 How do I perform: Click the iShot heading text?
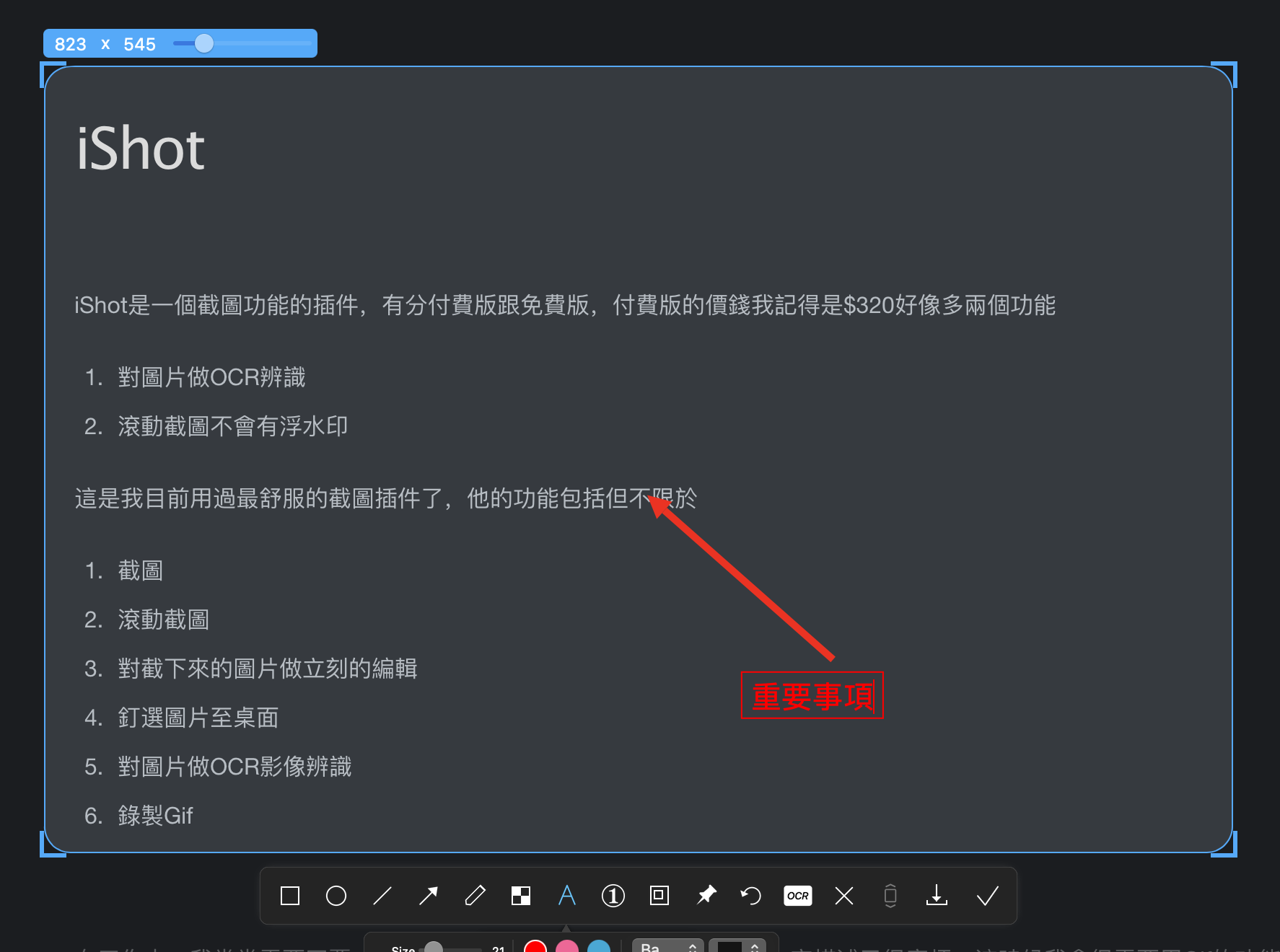coord(141,149)
